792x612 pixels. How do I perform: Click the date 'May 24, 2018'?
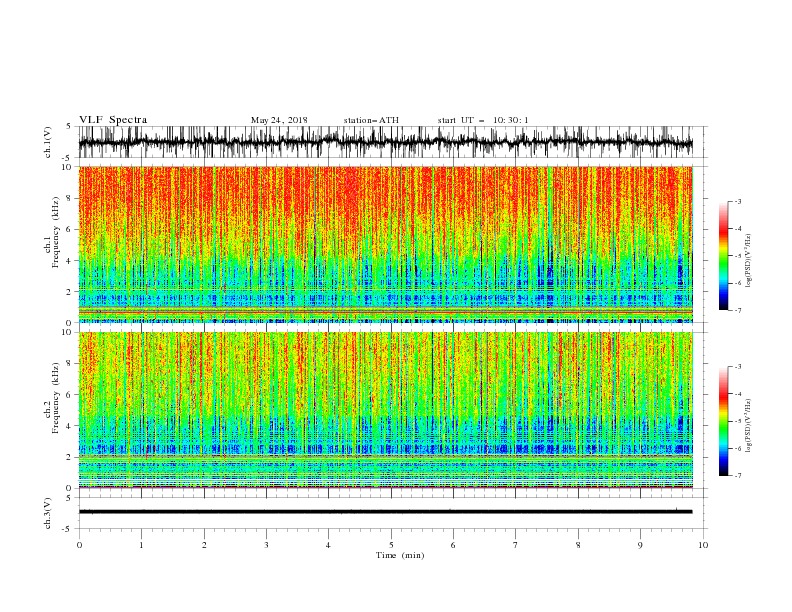[x=279, y=120]
